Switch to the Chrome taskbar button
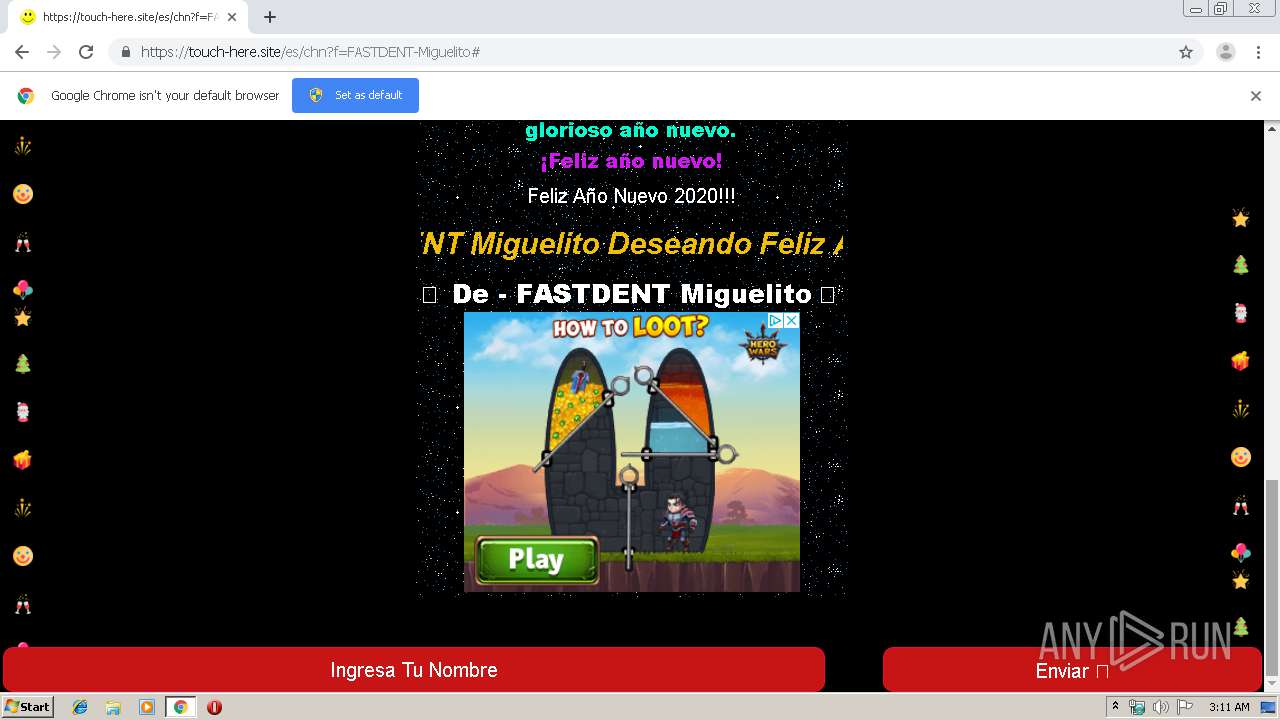The image size is (1280, 720). point(180,707)
